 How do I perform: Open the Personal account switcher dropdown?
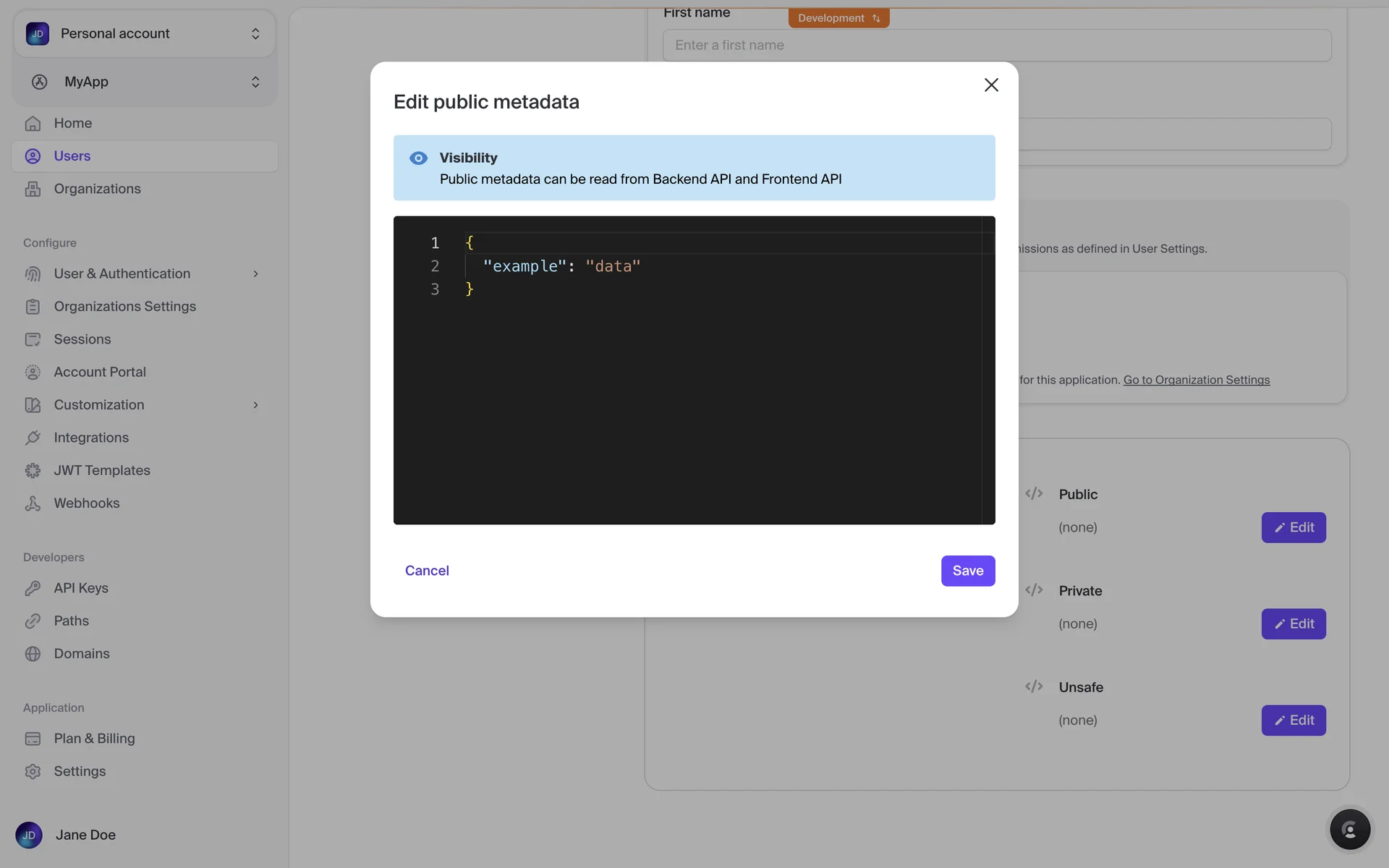click(x=144, y=33)
